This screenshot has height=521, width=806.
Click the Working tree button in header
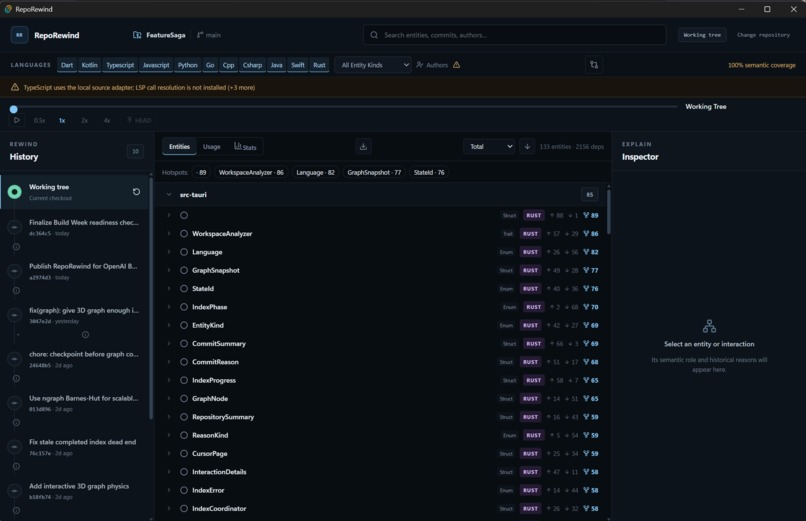pyautogui.click(x=702, y=35)
